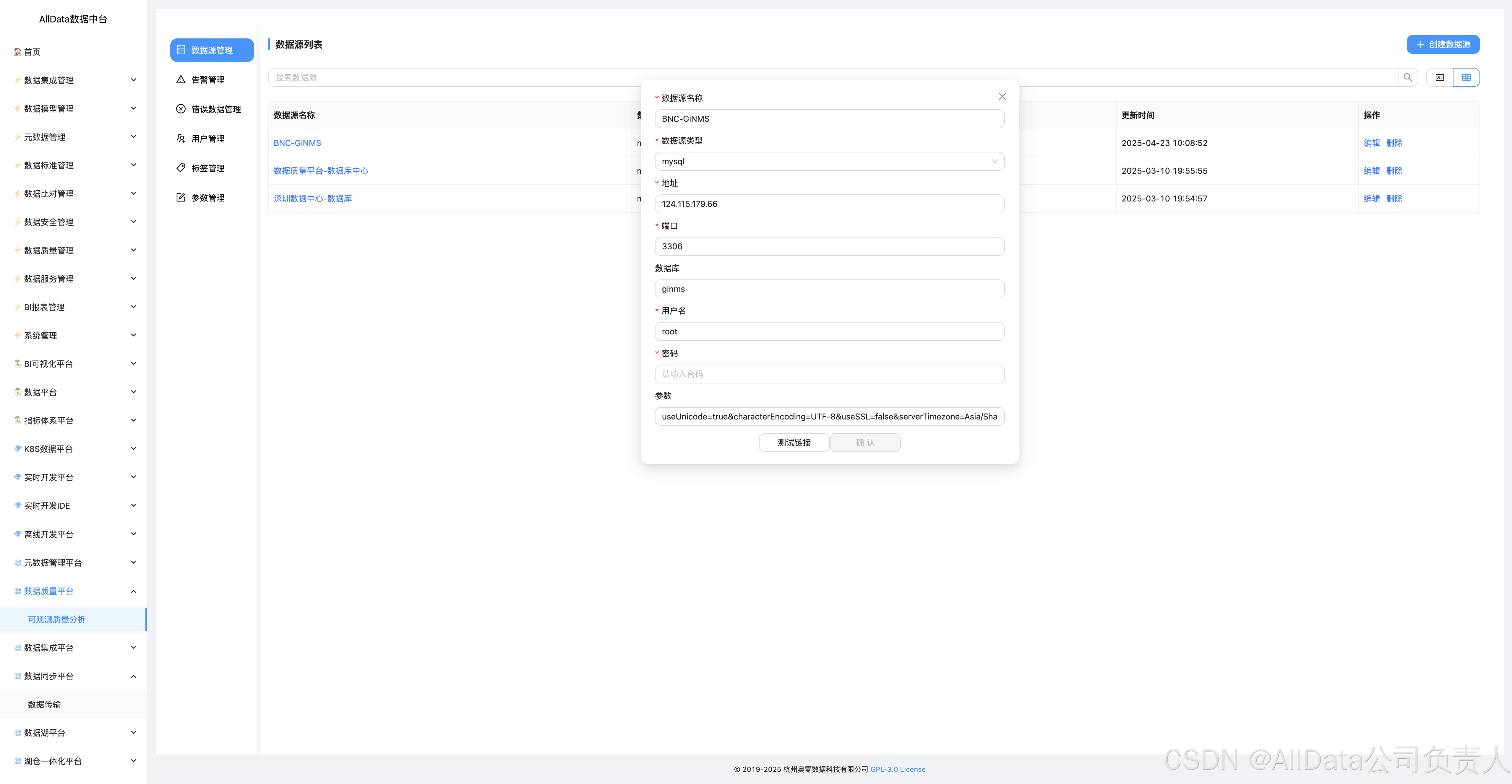1512x784 pixels.
Task: Open 数据源管理 tab
Action: (212, 50)
